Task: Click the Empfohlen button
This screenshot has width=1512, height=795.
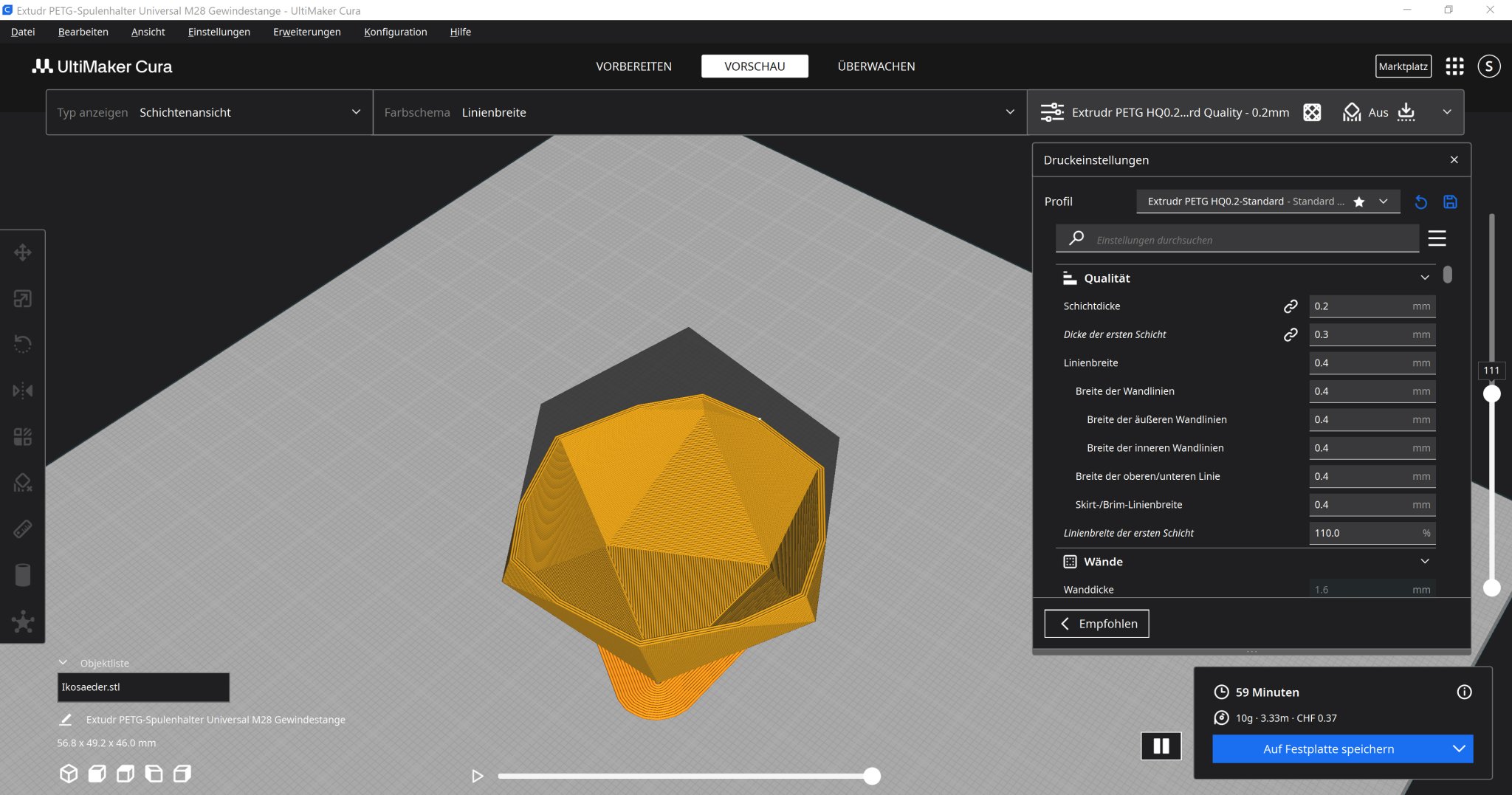Action: click(1096, 624)
